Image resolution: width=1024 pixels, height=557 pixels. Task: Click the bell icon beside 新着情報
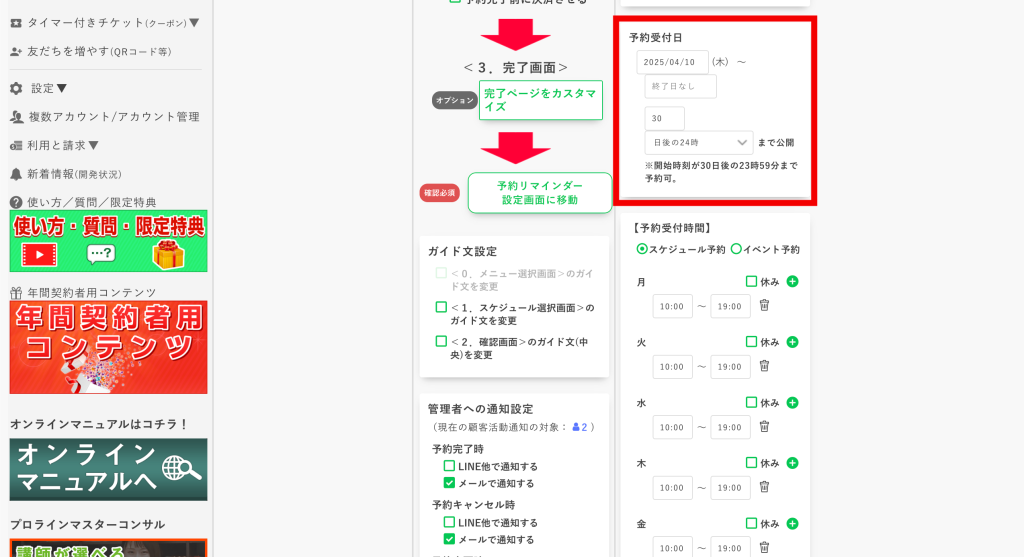click(16, 174)
